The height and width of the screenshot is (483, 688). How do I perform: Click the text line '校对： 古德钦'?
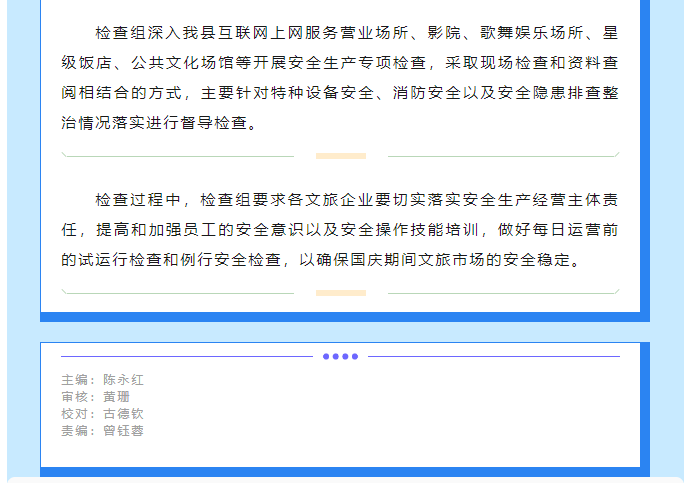(102, 414)
